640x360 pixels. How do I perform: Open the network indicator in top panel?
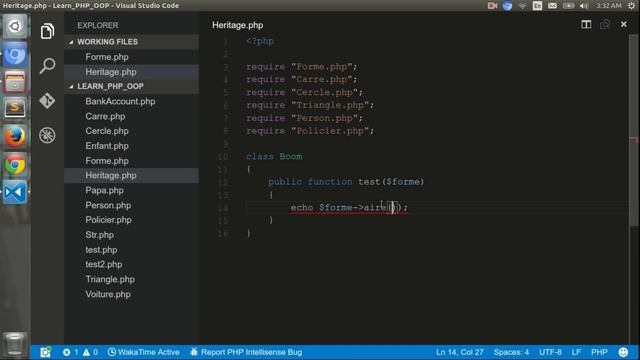[x=522, y=6]
